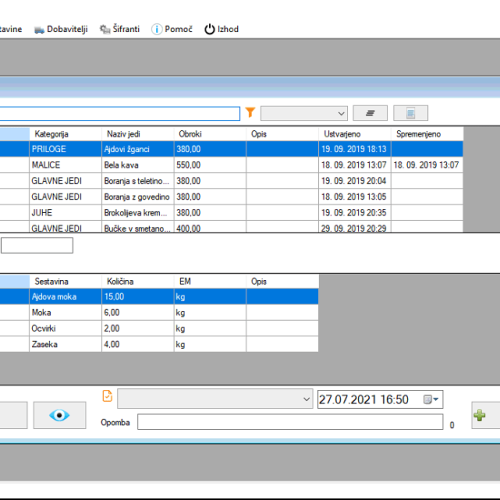Sort by Naziv jedi column header
The width and height of the screenshot is (500, 500).
pos(138,134)
